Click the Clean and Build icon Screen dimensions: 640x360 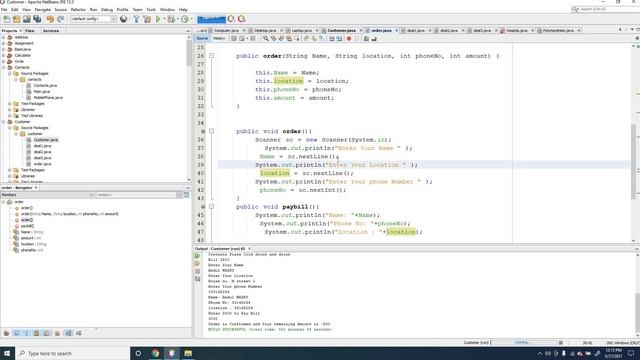click(147, 19)
